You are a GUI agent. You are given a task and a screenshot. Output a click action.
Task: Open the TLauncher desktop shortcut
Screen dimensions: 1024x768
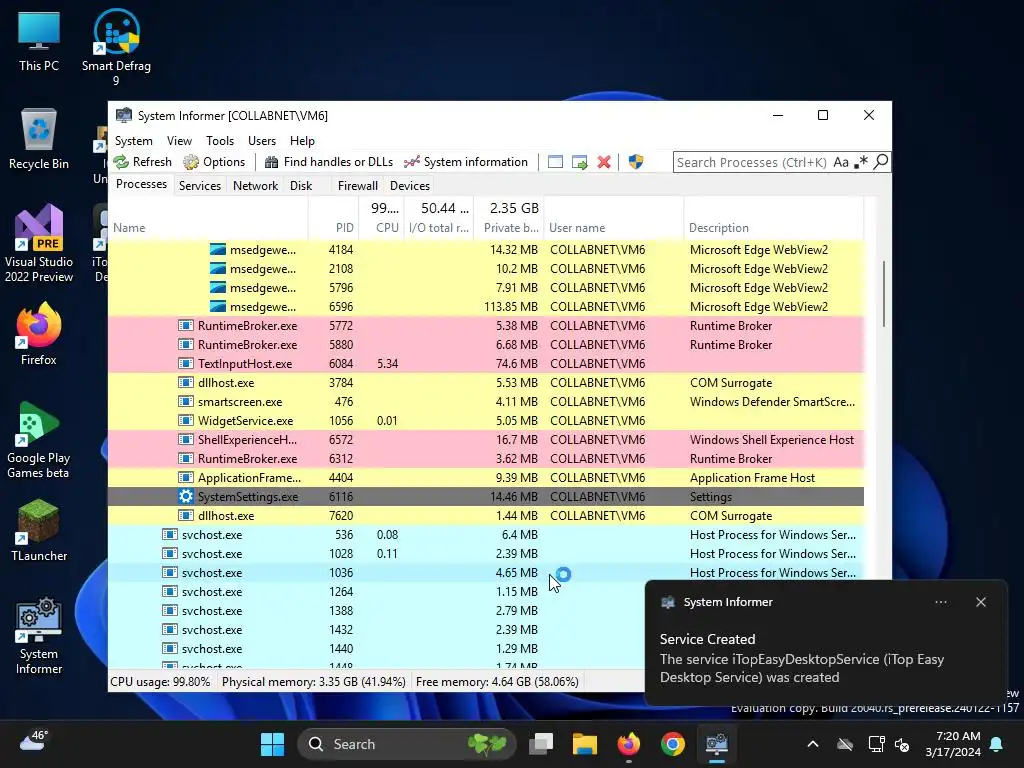39,530
